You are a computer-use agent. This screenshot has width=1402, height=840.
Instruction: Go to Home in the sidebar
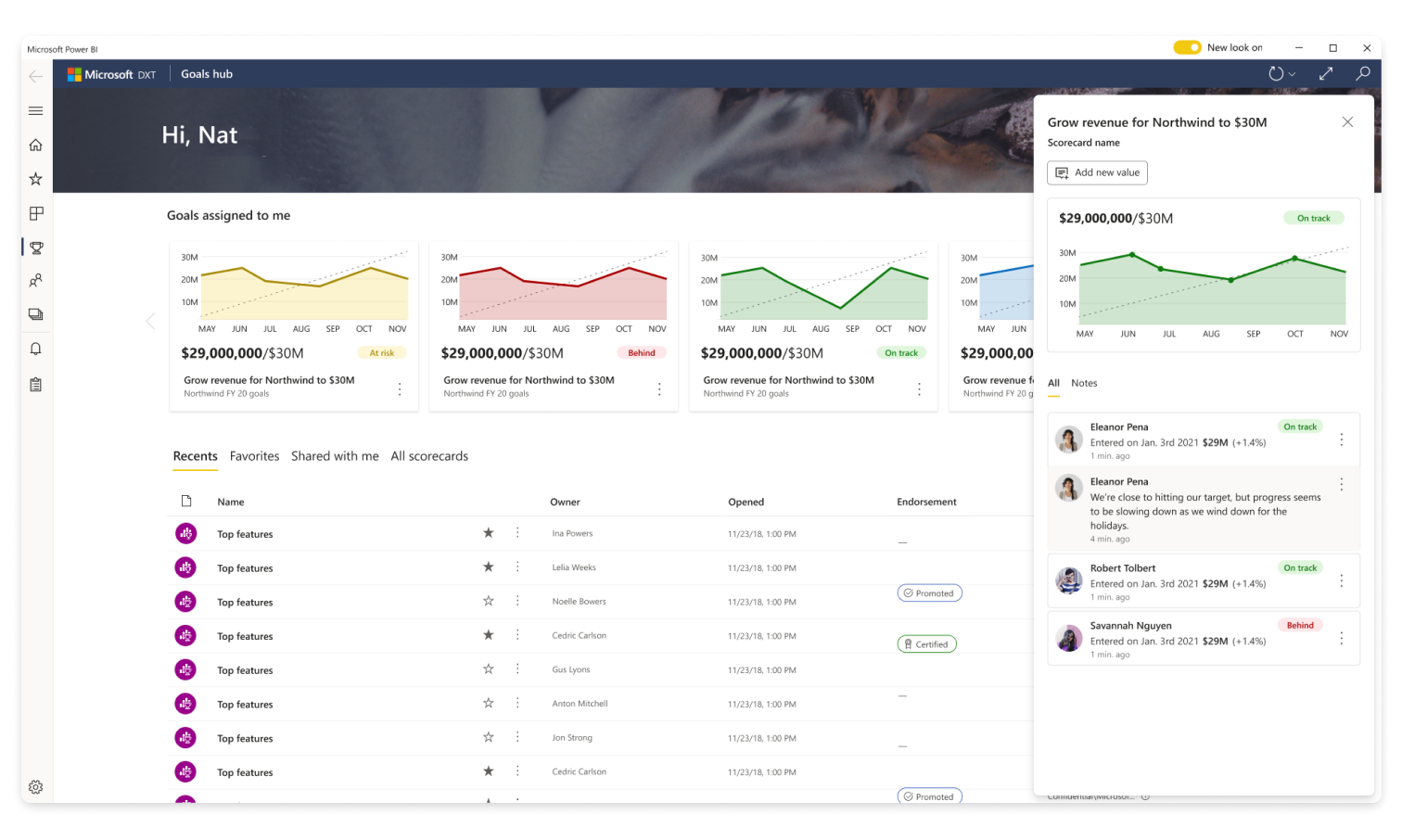(36, 145)
